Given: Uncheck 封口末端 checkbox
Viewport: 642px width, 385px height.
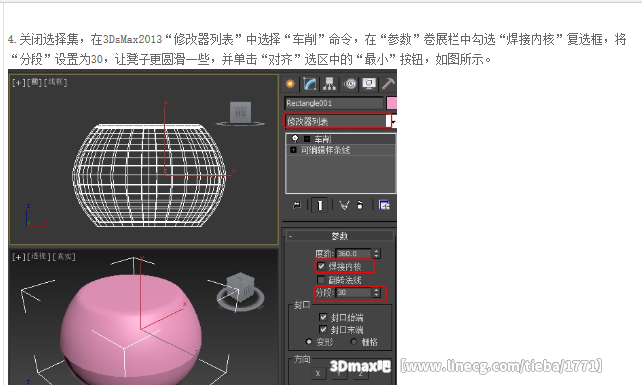Looking at the screenshot, I should [323, 329].
